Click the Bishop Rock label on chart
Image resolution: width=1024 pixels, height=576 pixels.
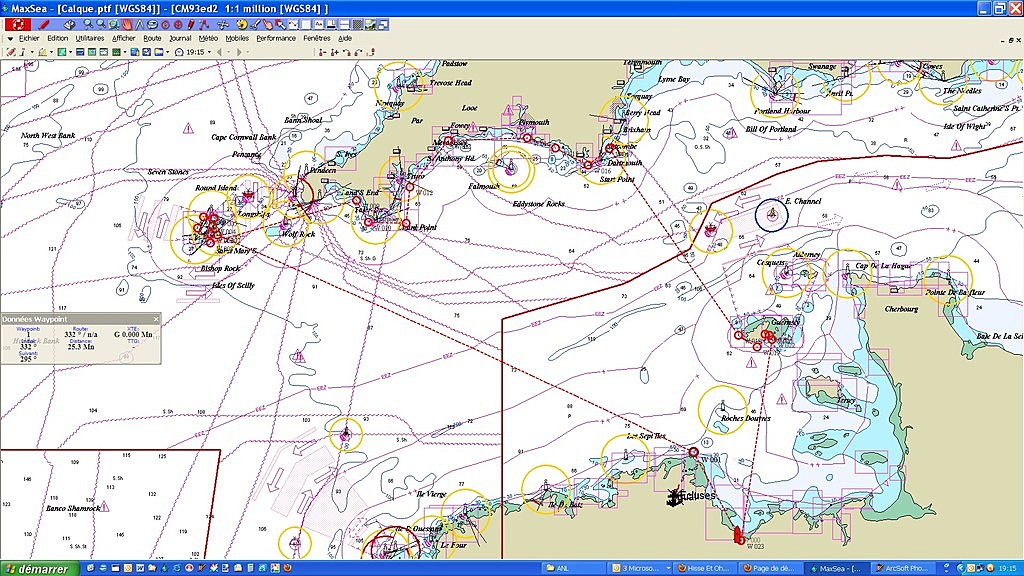click(220, 268)
